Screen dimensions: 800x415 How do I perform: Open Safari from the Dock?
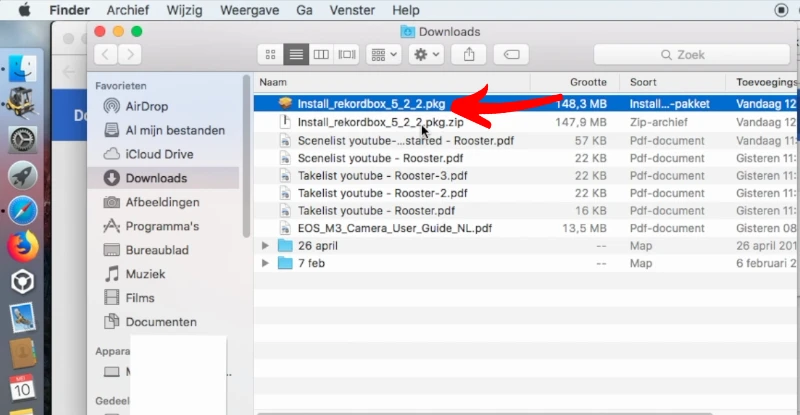click(22, 210)
